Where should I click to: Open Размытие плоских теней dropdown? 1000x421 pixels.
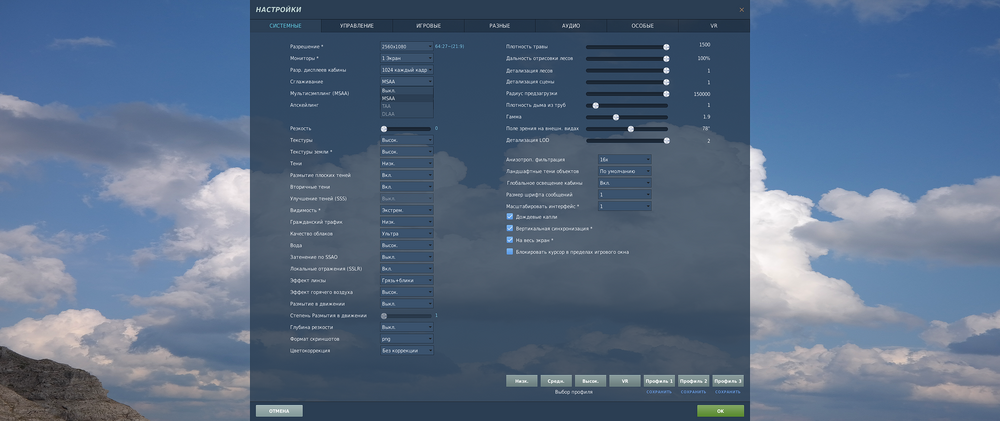click(407, 175)
